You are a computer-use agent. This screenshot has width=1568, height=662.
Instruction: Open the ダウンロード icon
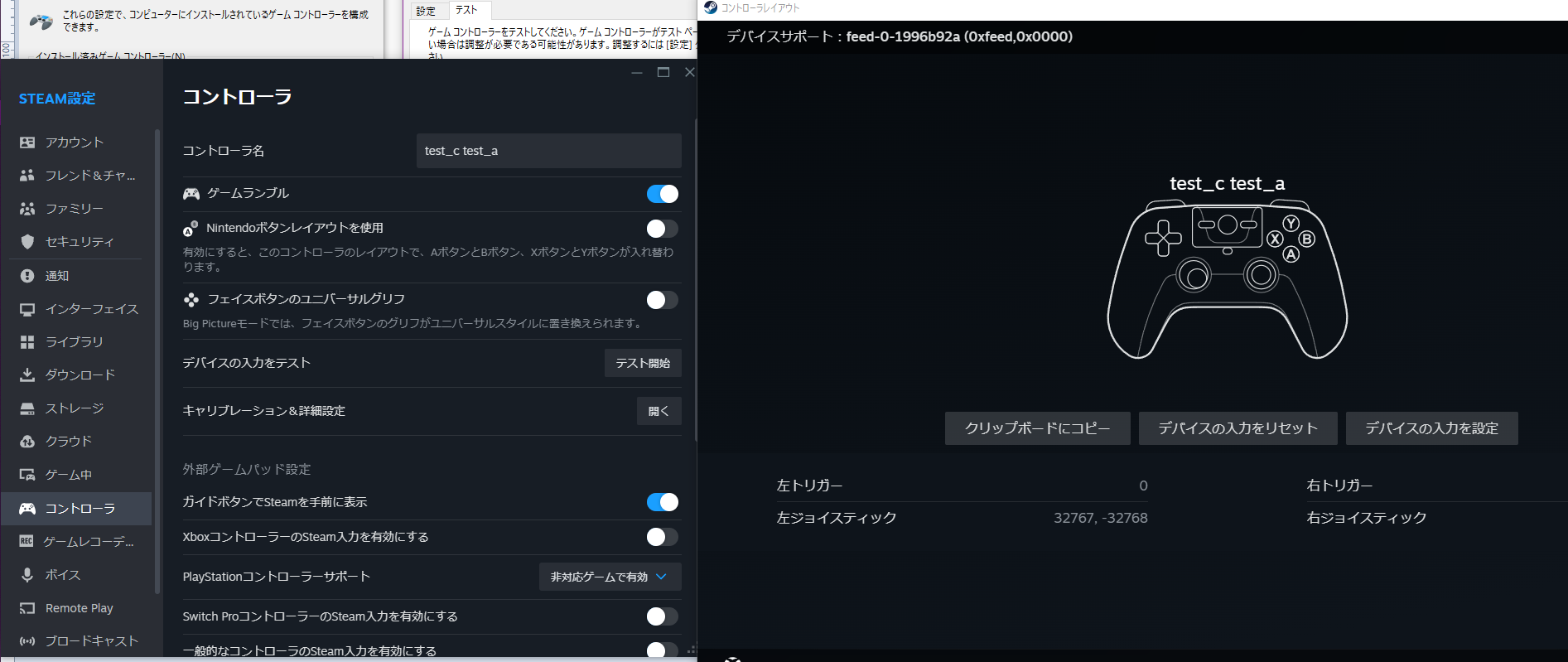(27, 375)
